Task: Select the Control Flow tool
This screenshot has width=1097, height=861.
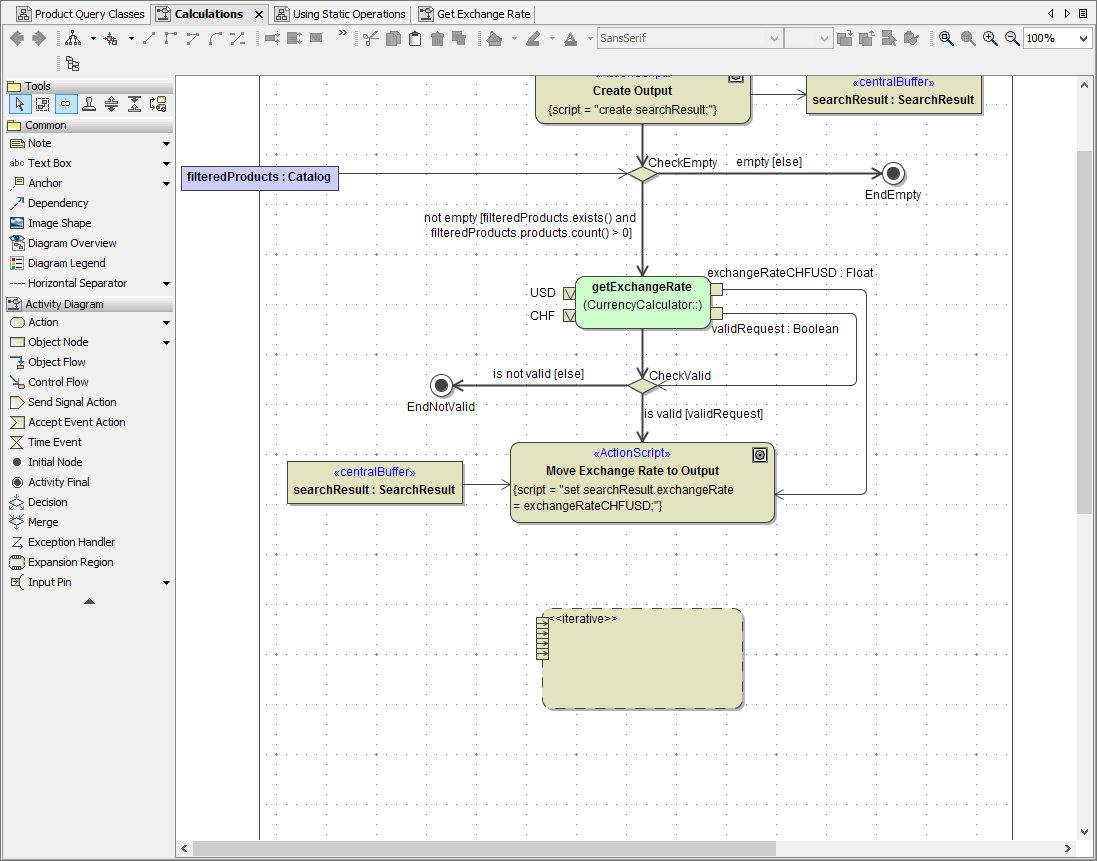Action: (x=57, y=382)
